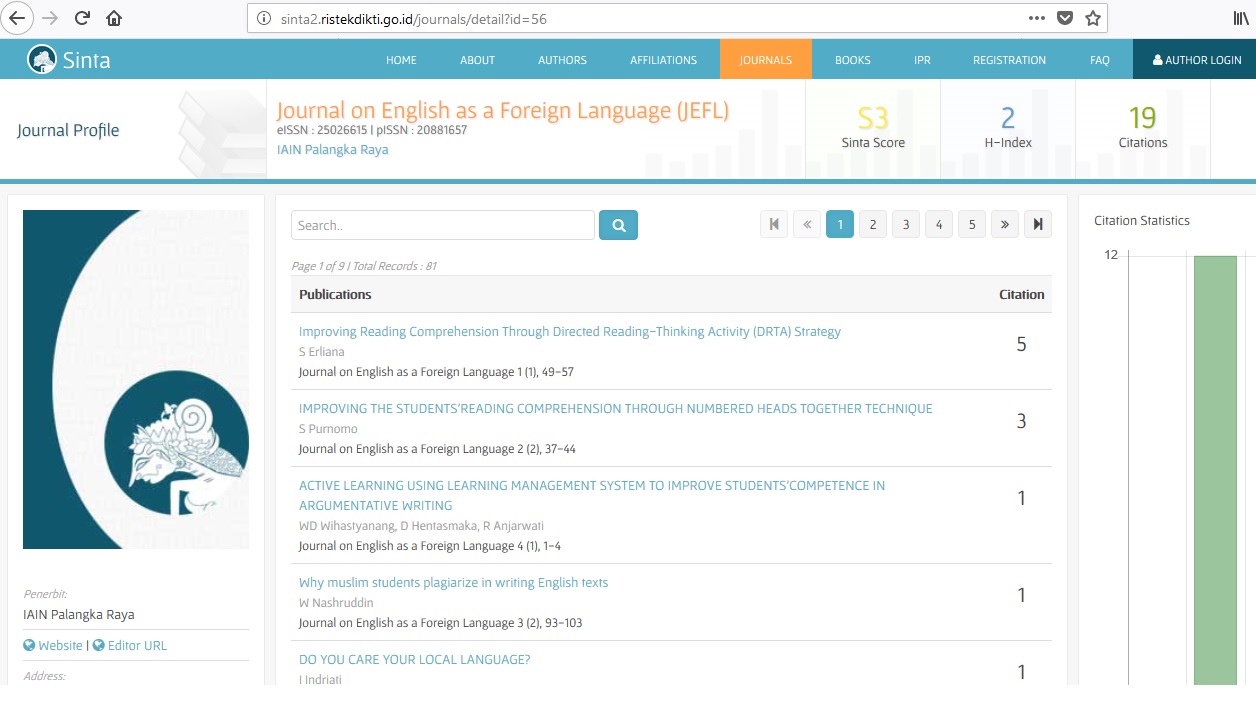The width and height of the screenshot is (1256, 712).
Task: Click the H-Index value 2
Action: 1008,118
